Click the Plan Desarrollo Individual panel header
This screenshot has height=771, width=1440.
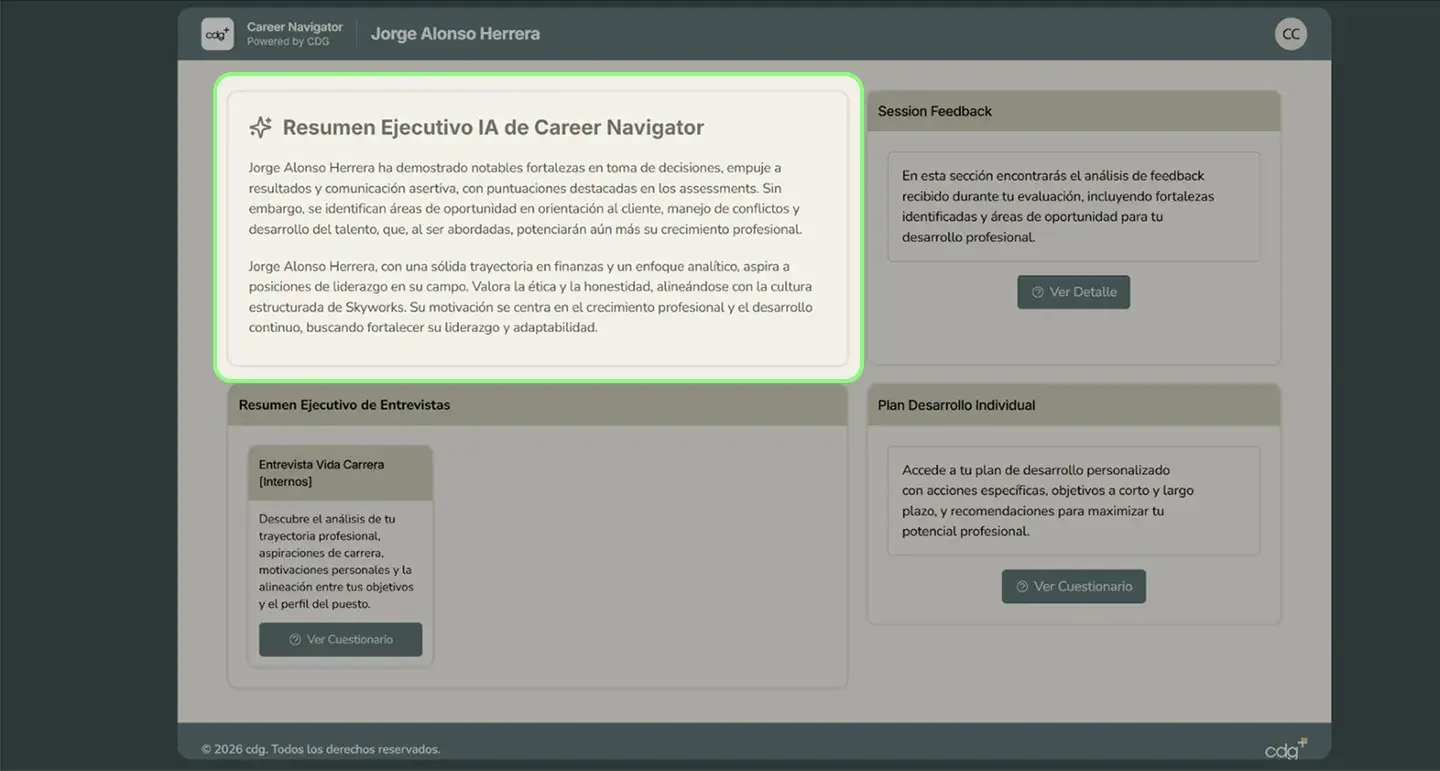1073,405
